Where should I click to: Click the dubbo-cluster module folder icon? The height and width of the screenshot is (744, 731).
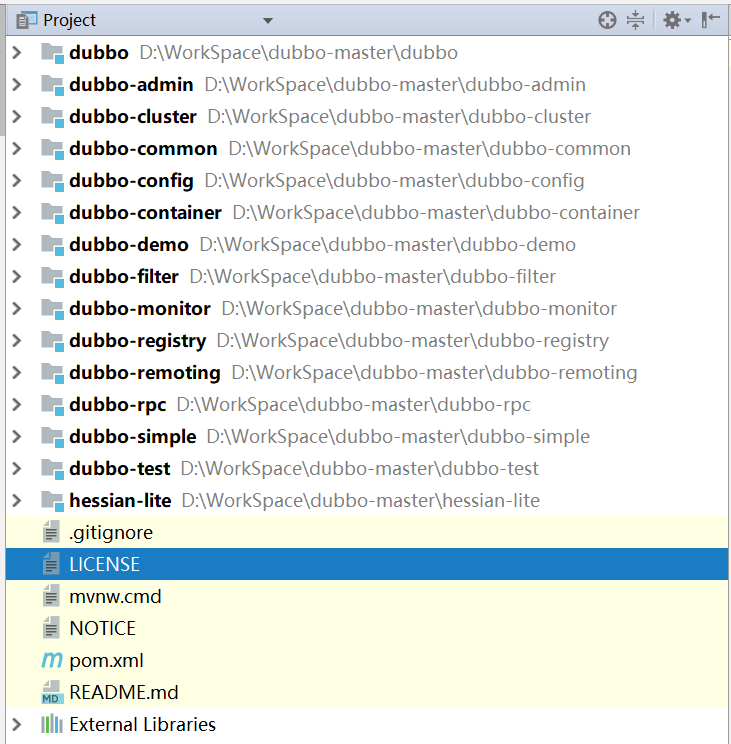pyautogui.click(x=52, y=117)
